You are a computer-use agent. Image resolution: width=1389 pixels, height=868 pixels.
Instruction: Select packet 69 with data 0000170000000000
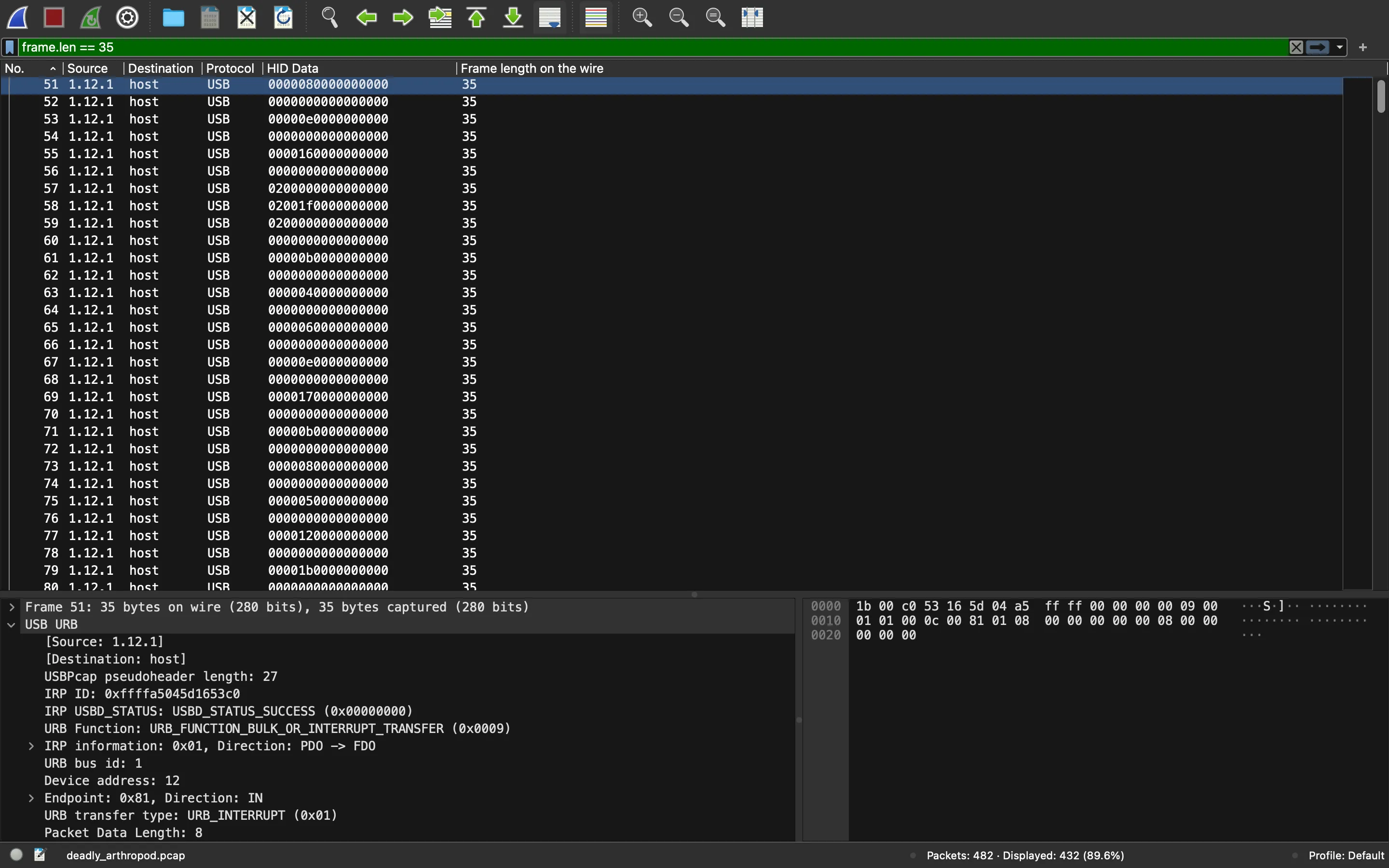click(671, 397)
